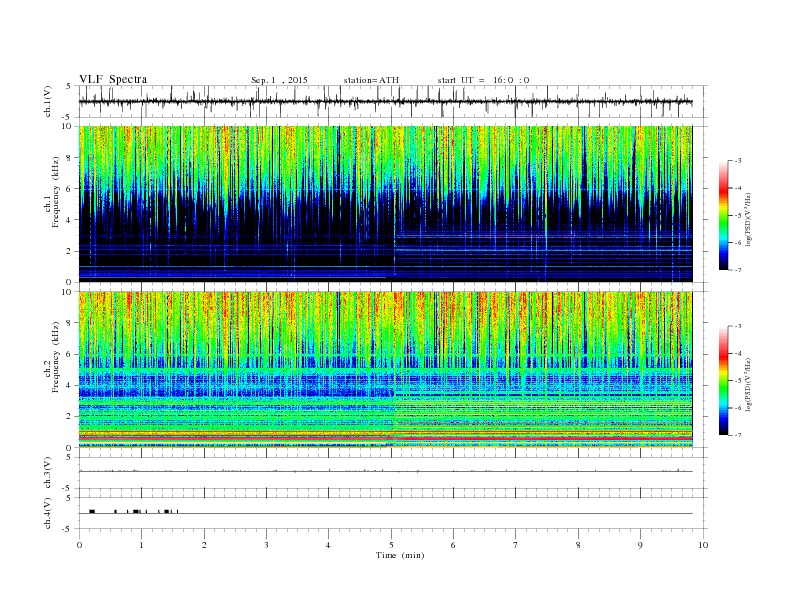
Task: Click the "ch.3(V)" axis label
Action: click(x=48, y=473)
